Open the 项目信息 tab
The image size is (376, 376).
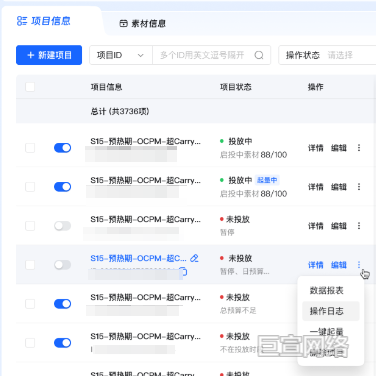pyautogui.click(x=44, y=21)
